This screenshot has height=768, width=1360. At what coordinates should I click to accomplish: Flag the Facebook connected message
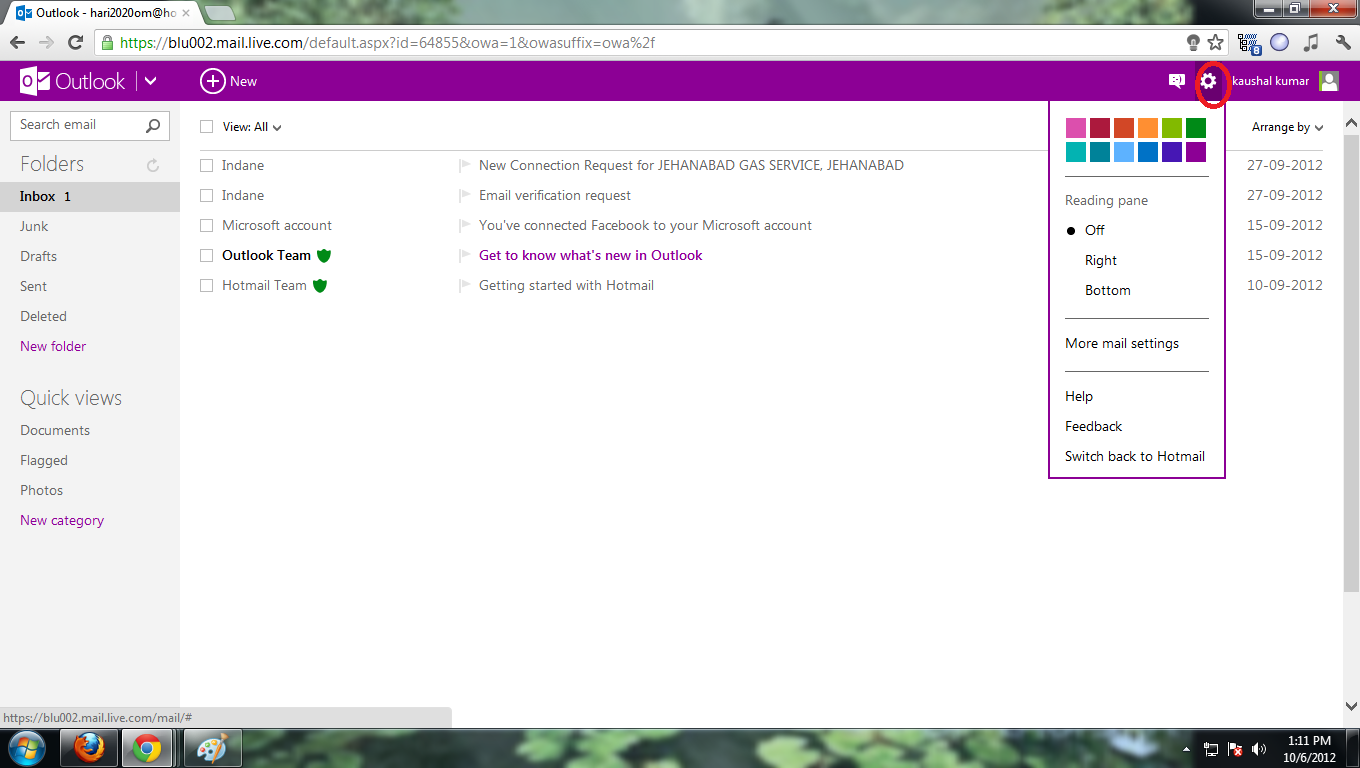point(465,225)
